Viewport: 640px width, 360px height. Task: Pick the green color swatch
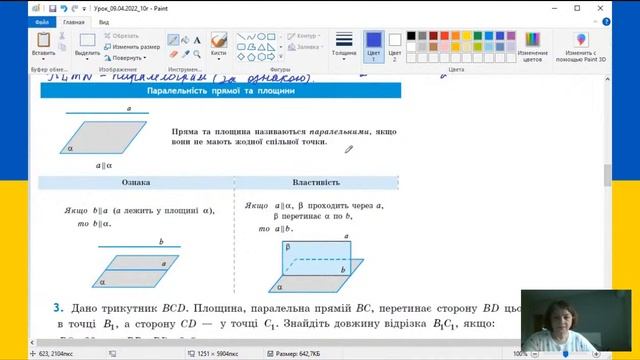pos(478,36)
